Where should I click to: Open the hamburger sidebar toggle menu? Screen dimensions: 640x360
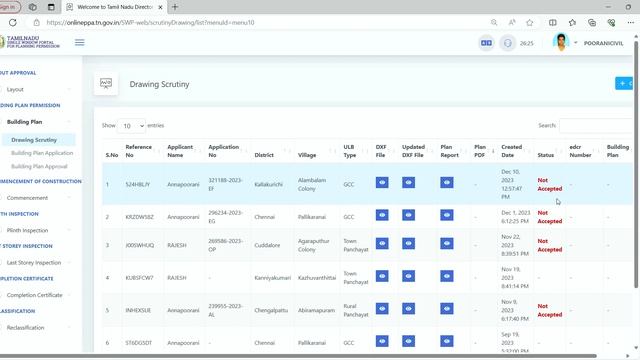(x=80, y=42)
